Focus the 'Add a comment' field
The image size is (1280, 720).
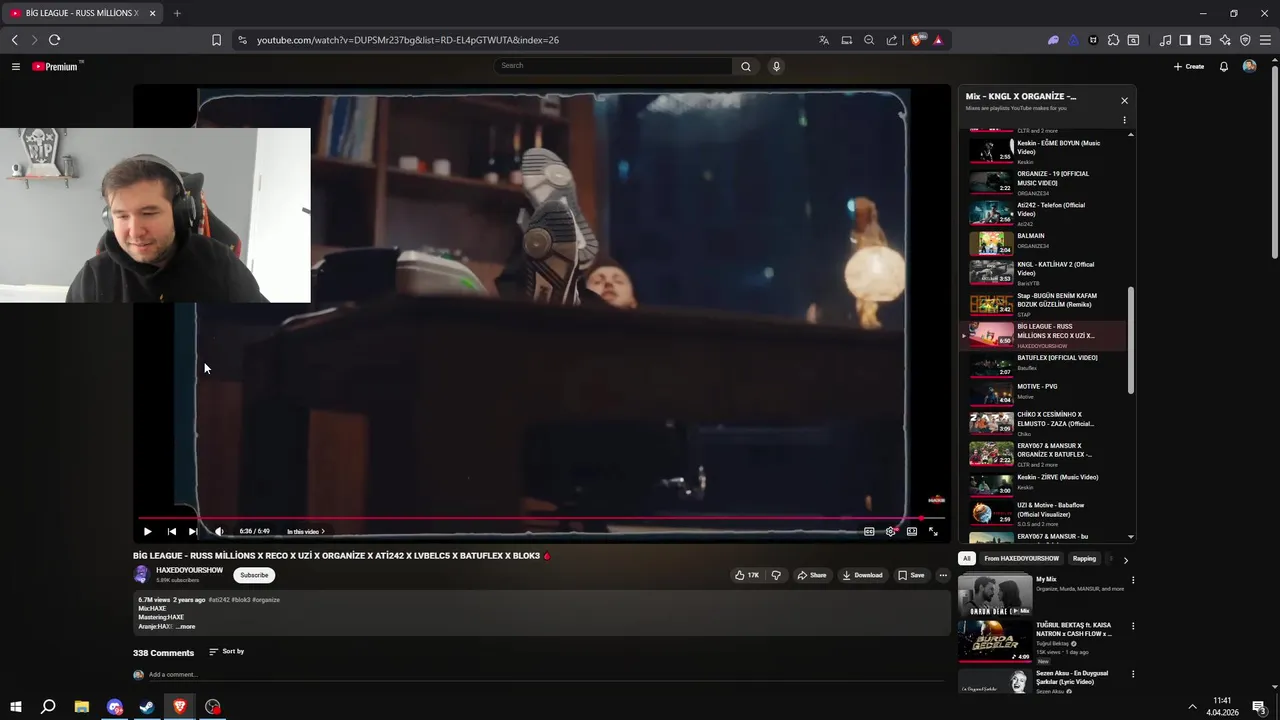pyautogui.click(x=546, y=675)
